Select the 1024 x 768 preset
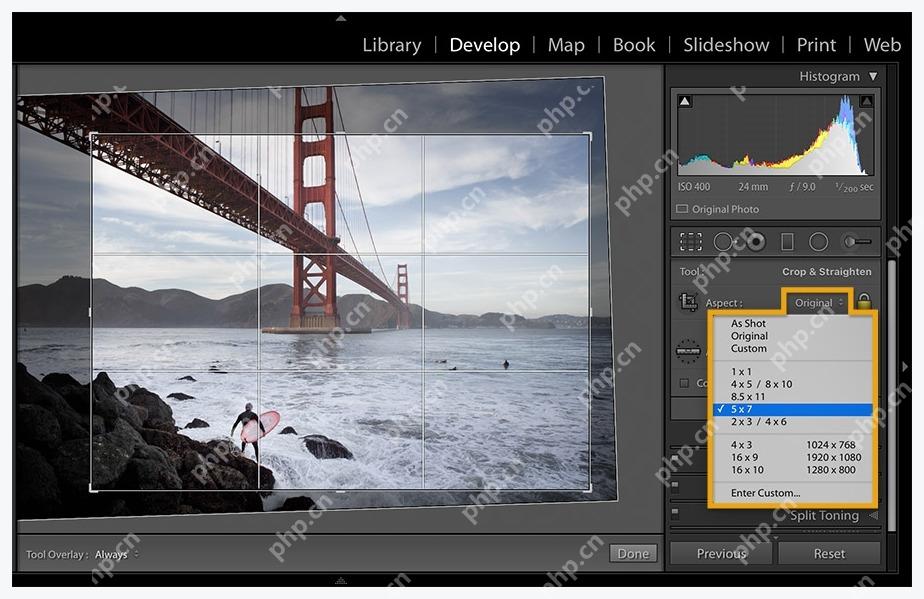This screenshot has height=599, width=924. [x=830, y=445]
